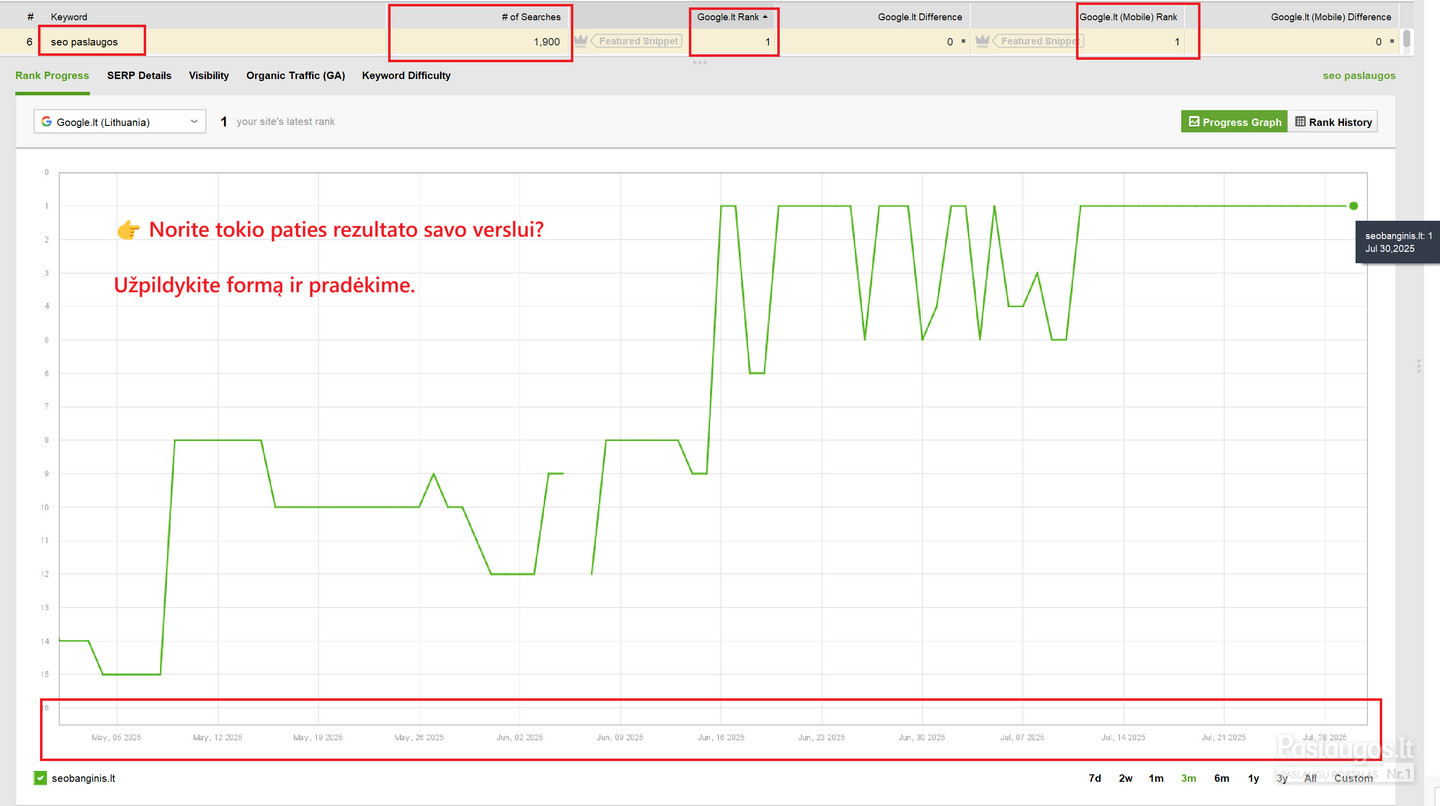The width and height of the screenshot is (1440, 806).
Task: Set the graph range to 7d
Action: pos(1095,778)
